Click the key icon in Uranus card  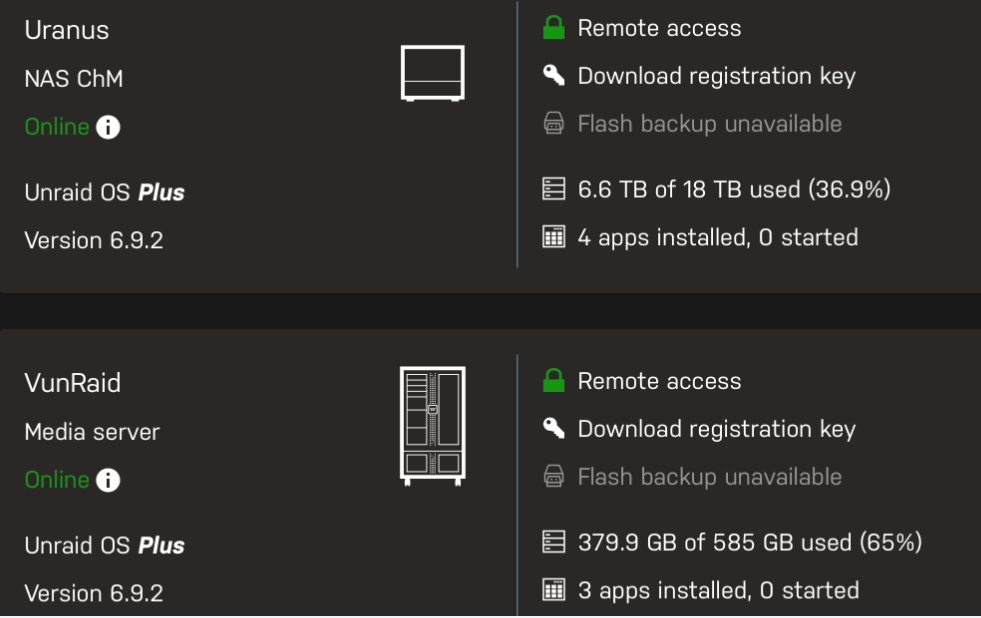point(554,75)
